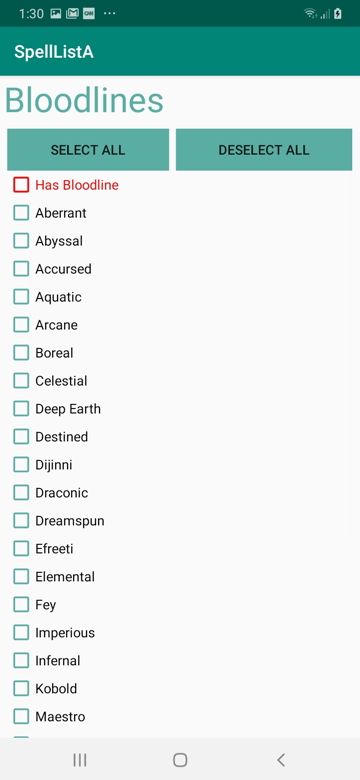Mark the Maestro checkbox
Image resolution: width=360 pixels, height=780 pixels.
point(21,717)
